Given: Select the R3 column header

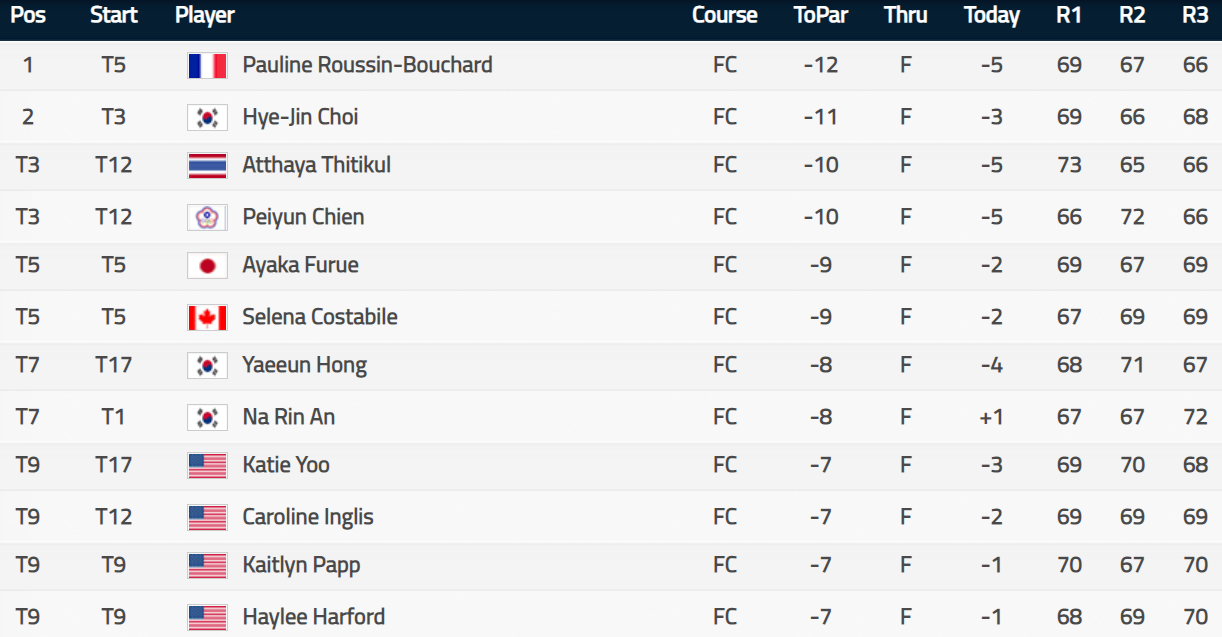Looking at the screenshot, I should 1195,15.
